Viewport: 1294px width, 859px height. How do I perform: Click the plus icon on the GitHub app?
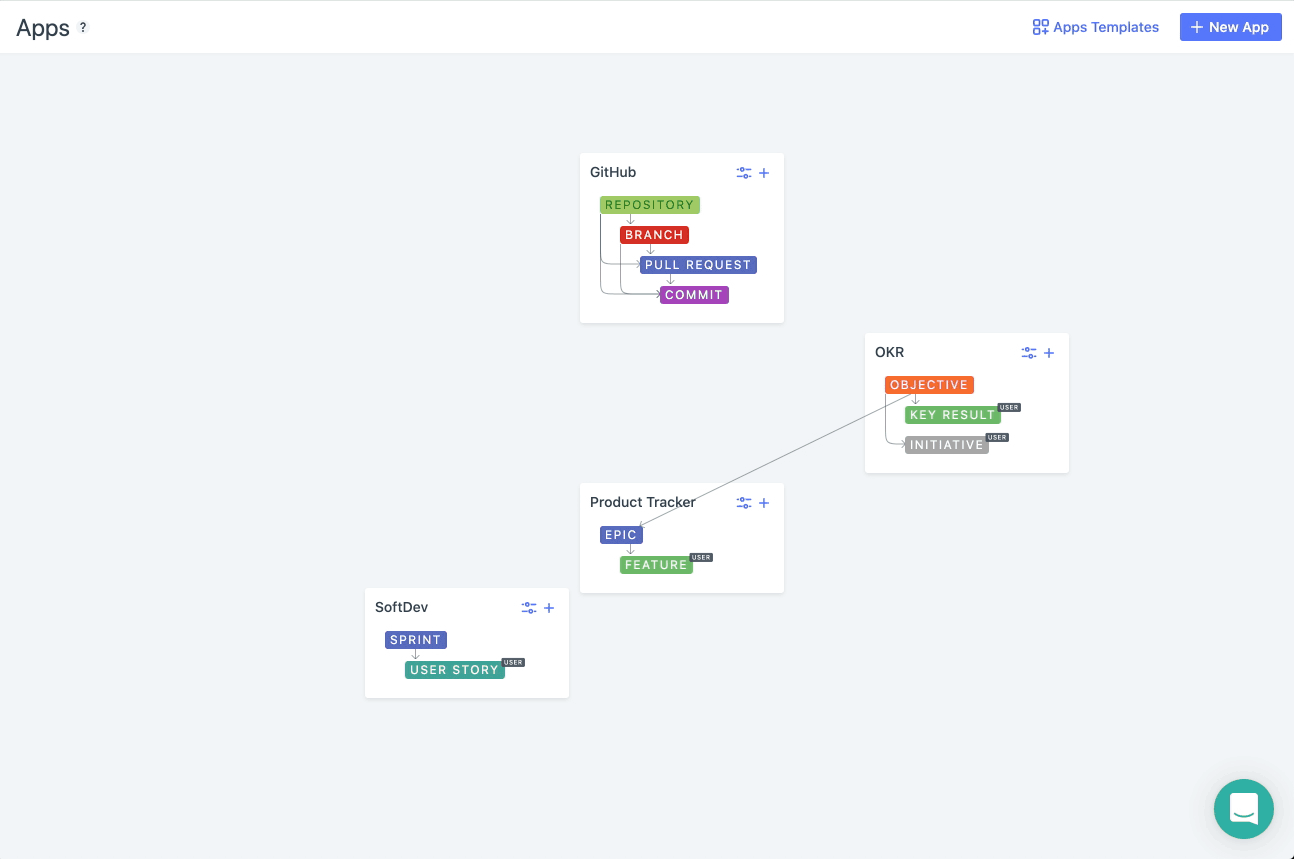tap(764, 172)
